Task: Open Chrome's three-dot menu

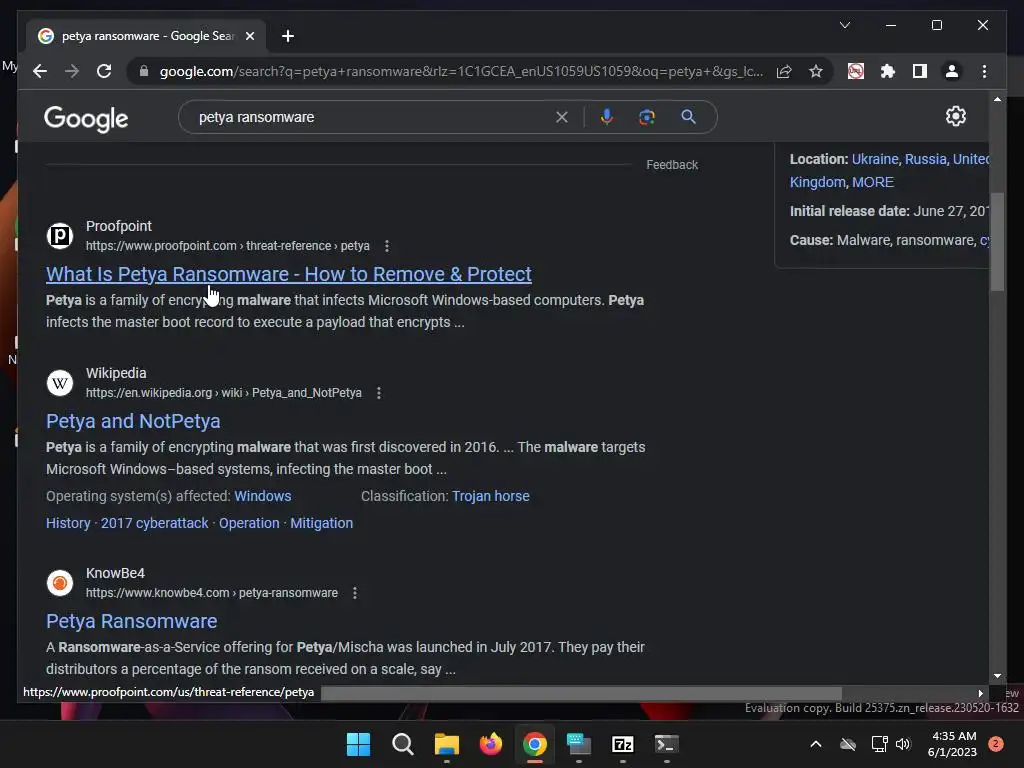Action: pos(984,71)
